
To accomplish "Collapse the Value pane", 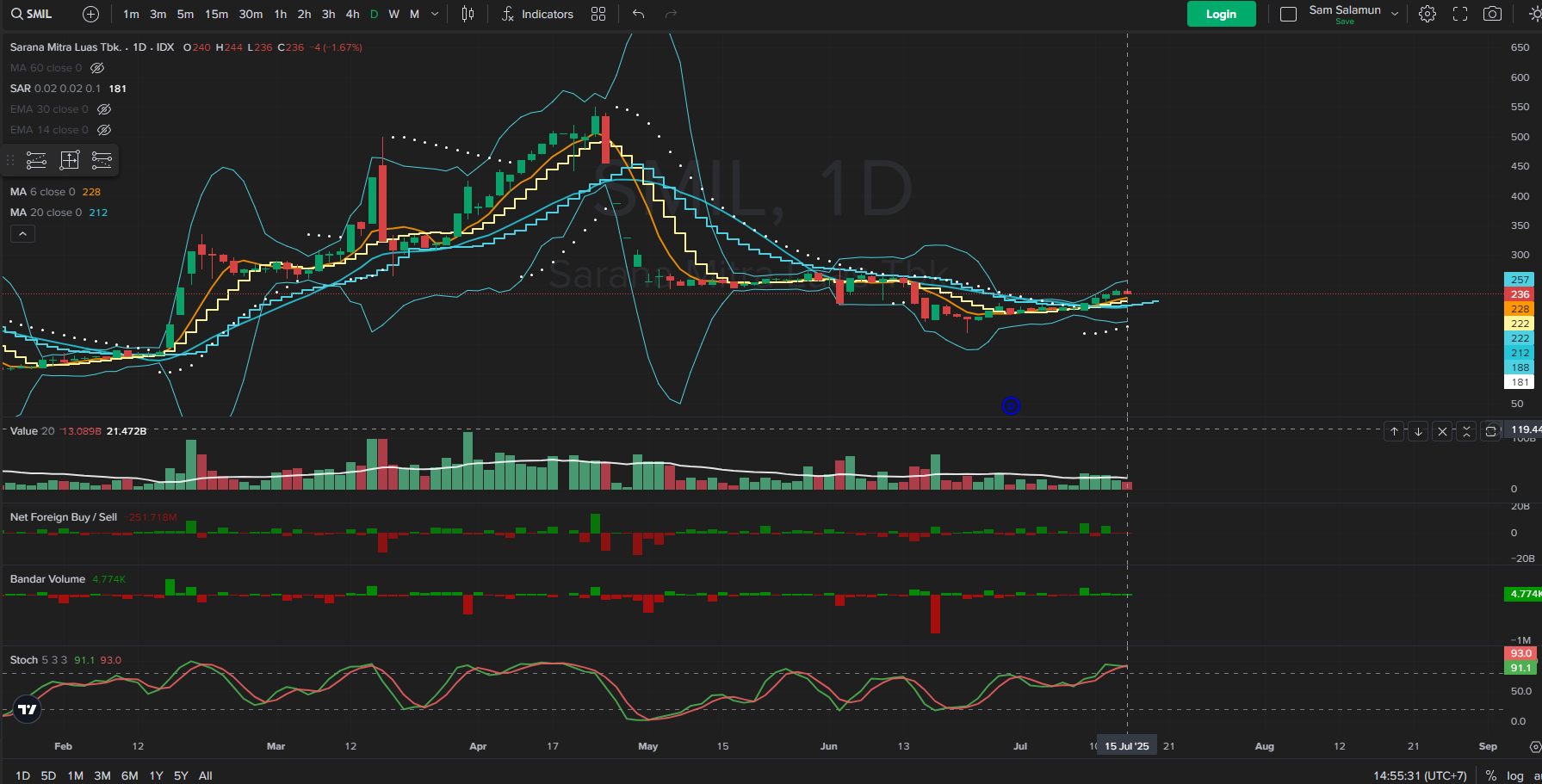I will pyautogui.click(x=1466, y=431).
